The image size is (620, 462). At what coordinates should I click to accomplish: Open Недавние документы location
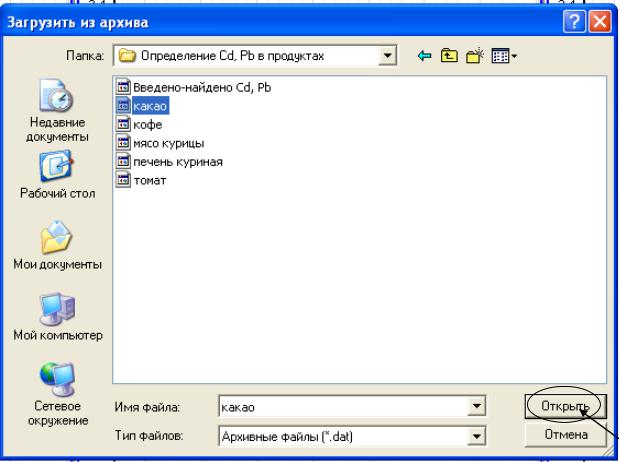(x=57, y=111)
